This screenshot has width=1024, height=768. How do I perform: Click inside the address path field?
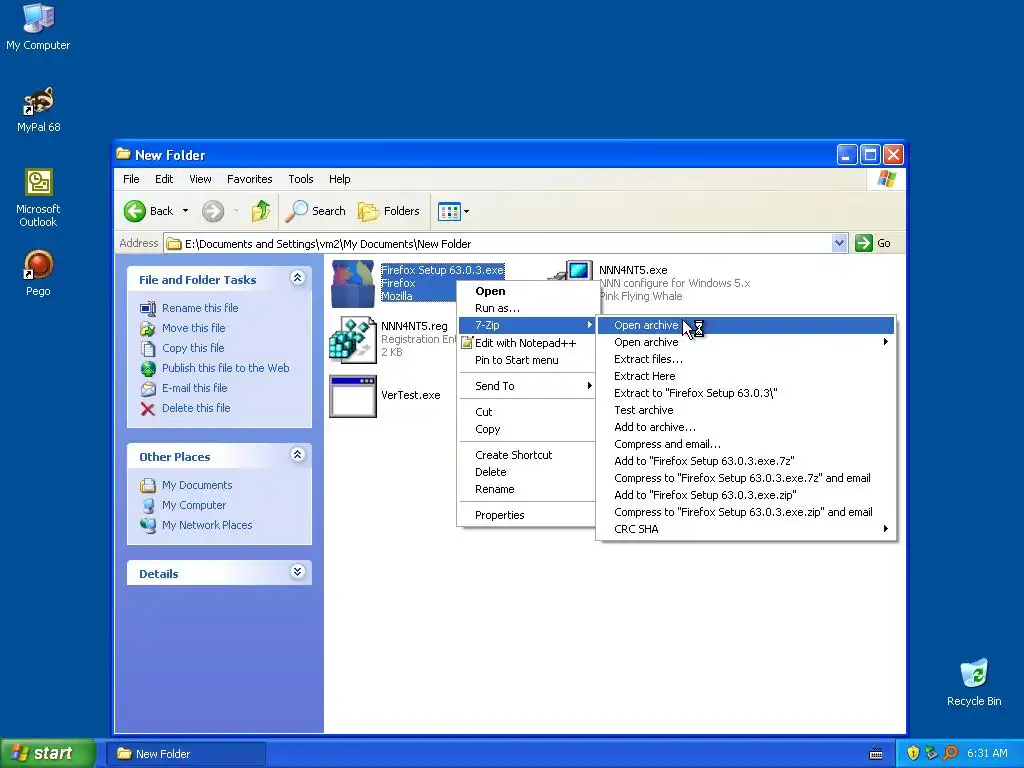pos(498,244)
